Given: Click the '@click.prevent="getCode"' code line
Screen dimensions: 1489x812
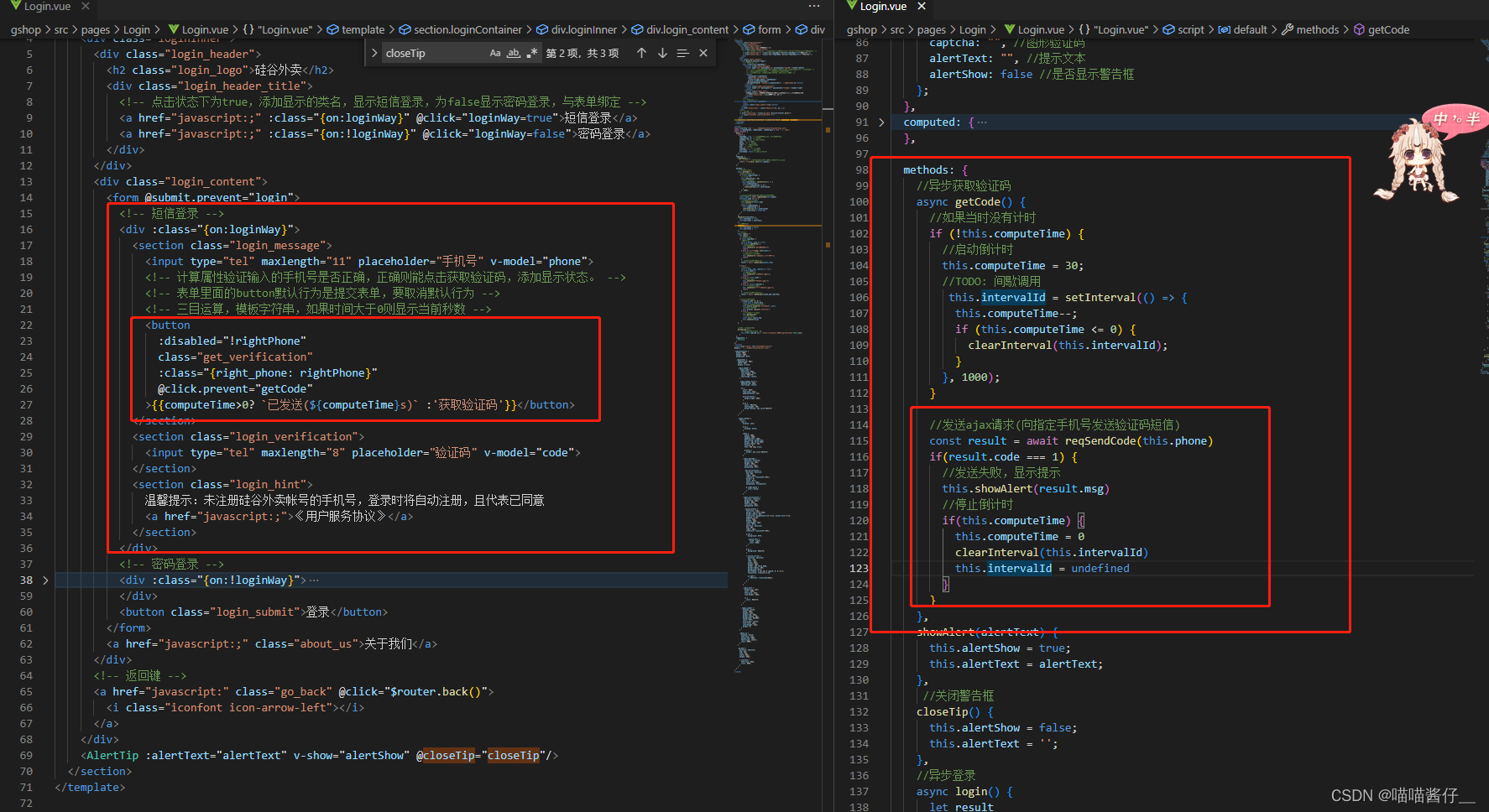Looking at the screenshot, I should tap(235, 389).
